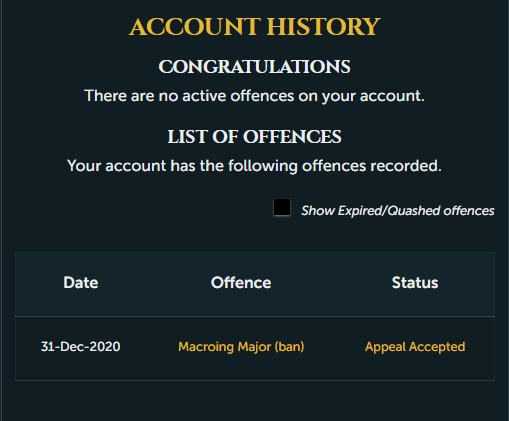Click the word 'recorded' in offences description

(x=406, y=166)
